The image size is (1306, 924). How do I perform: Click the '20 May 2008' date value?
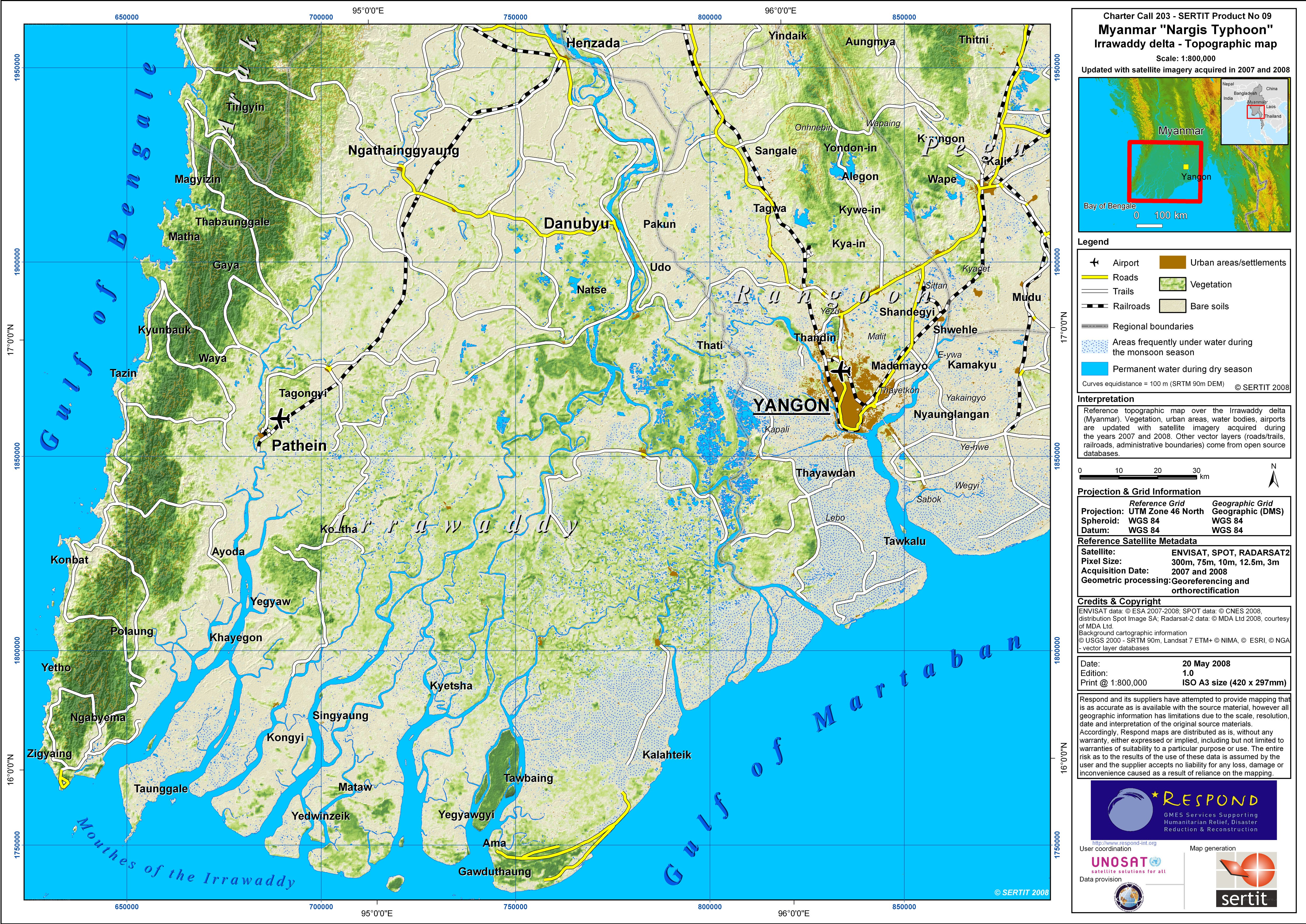click(x=1206, y=663)
